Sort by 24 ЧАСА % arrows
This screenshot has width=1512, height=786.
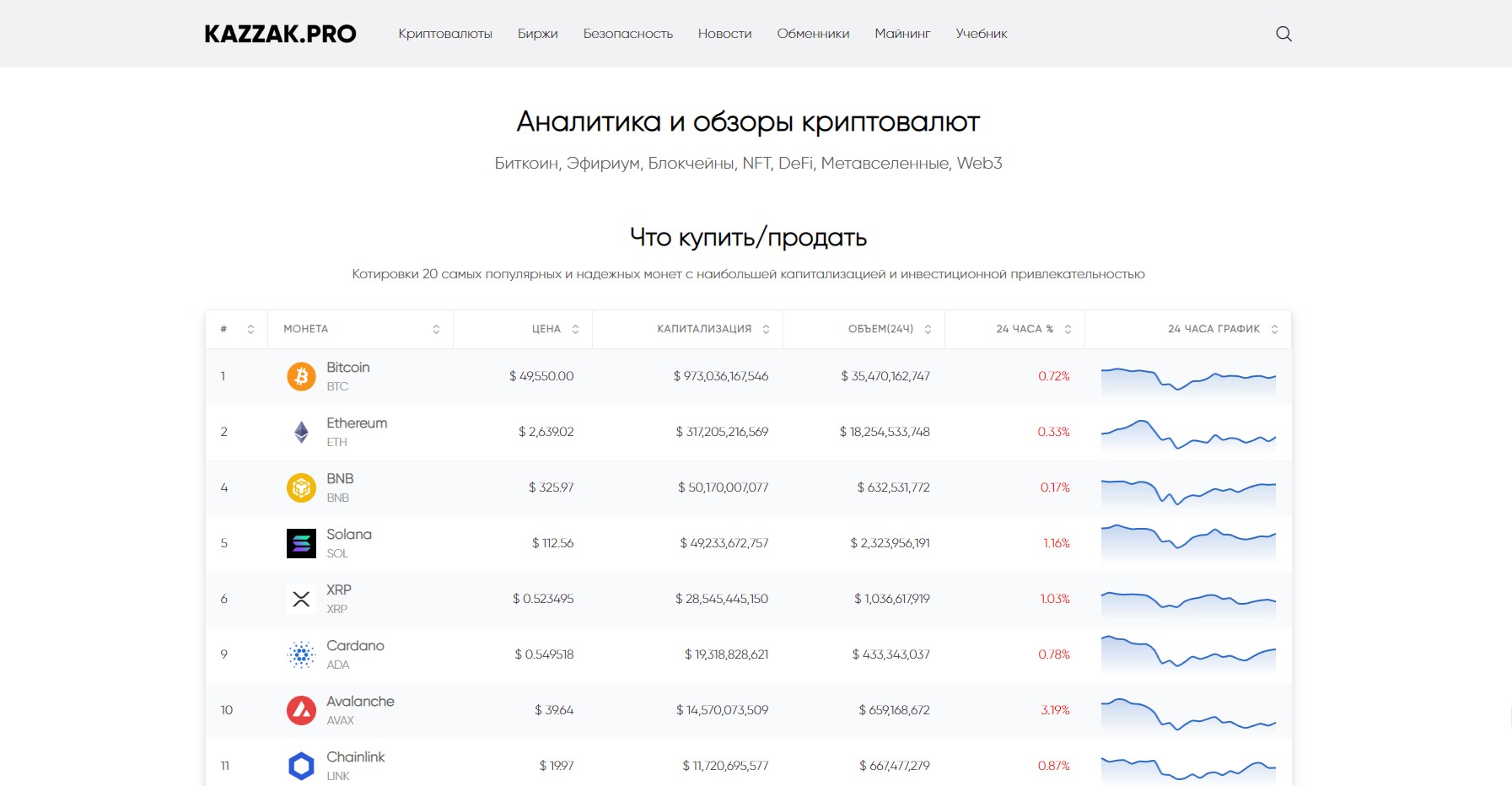1068,329
